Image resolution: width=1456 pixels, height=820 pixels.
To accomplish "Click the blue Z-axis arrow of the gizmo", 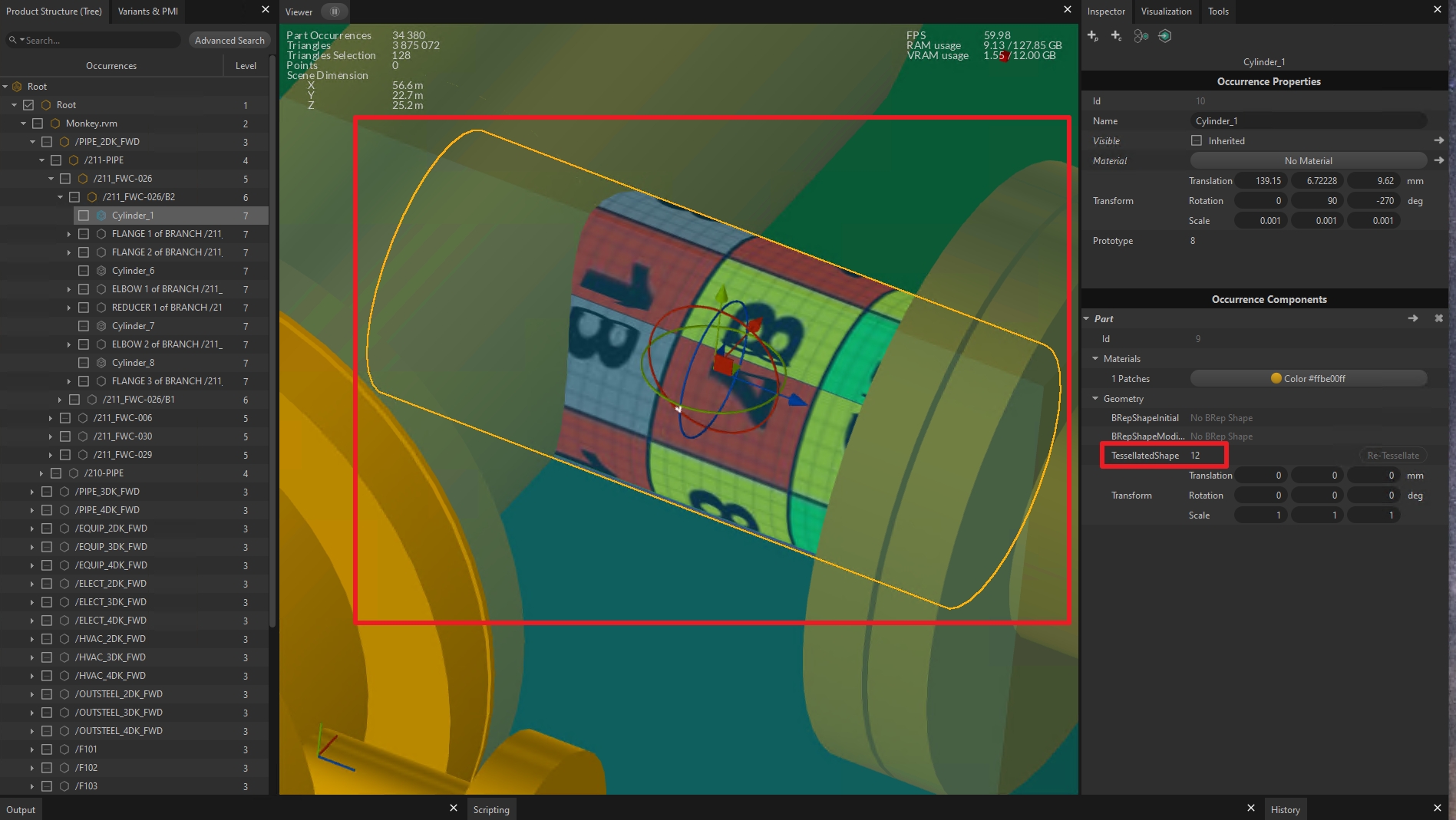I will click(797, 400).
